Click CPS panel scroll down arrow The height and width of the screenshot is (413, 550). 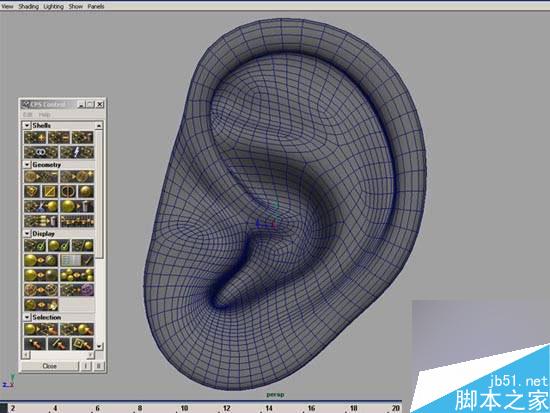pos(99,346)
